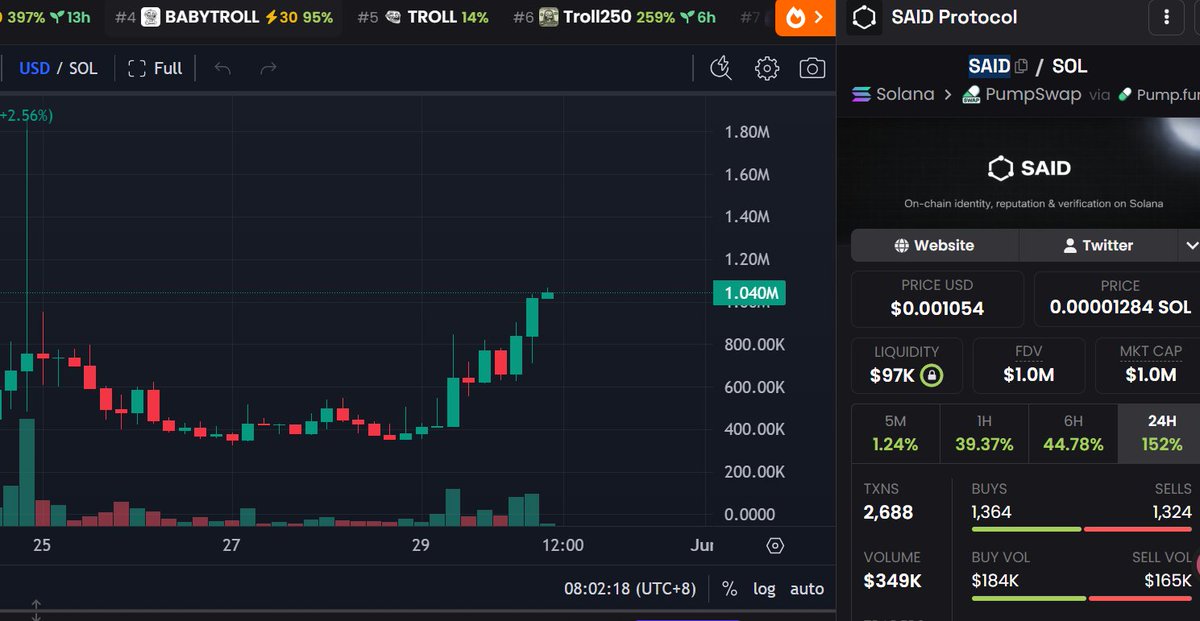Screen dimensions: 1200x621
Task: Select the 24H change tab
Action: tap(1159, 434)
